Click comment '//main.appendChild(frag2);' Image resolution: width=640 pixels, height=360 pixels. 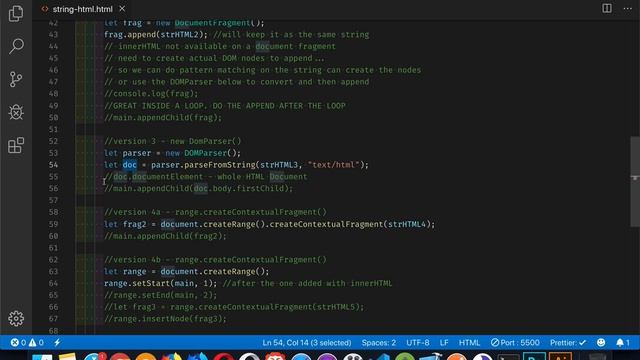(x=165, y=236)
